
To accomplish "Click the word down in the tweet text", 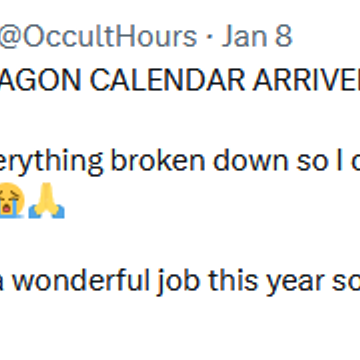I will pyautogui.click(x=251, y=161).
